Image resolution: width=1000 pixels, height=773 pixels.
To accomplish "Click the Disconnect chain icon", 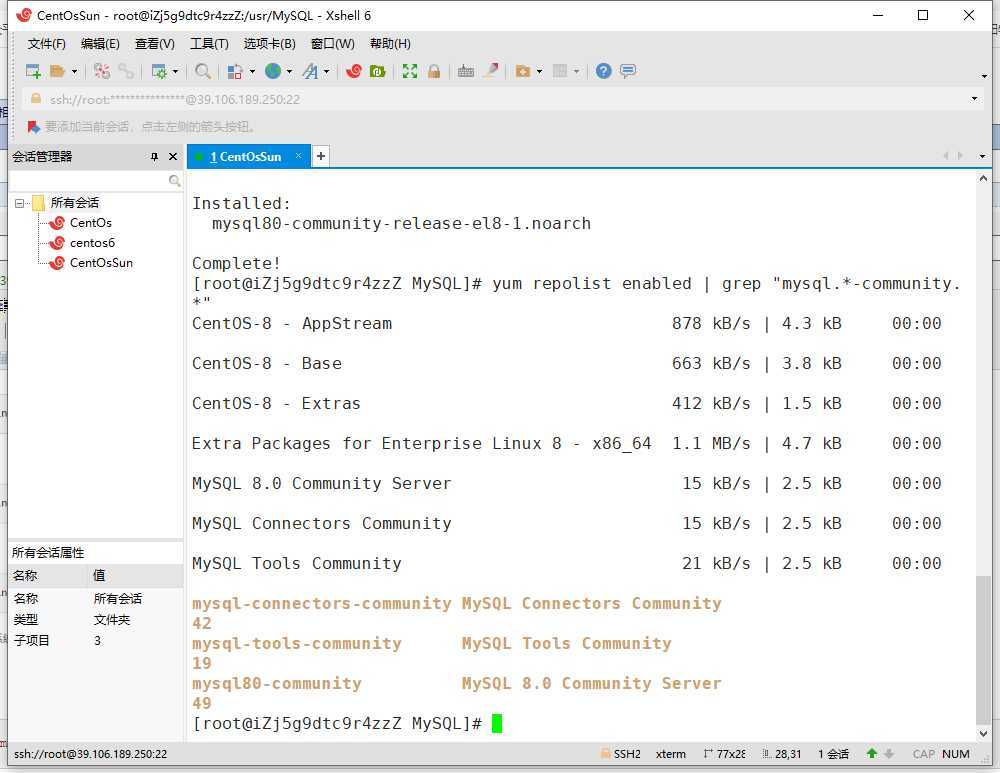I will [126, 71].
